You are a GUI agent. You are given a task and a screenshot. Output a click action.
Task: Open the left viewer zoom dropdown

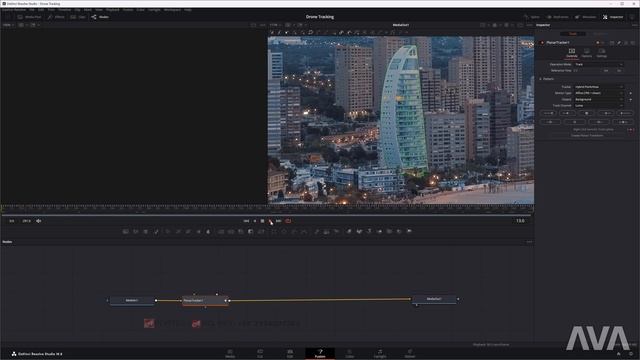(8, 25)
